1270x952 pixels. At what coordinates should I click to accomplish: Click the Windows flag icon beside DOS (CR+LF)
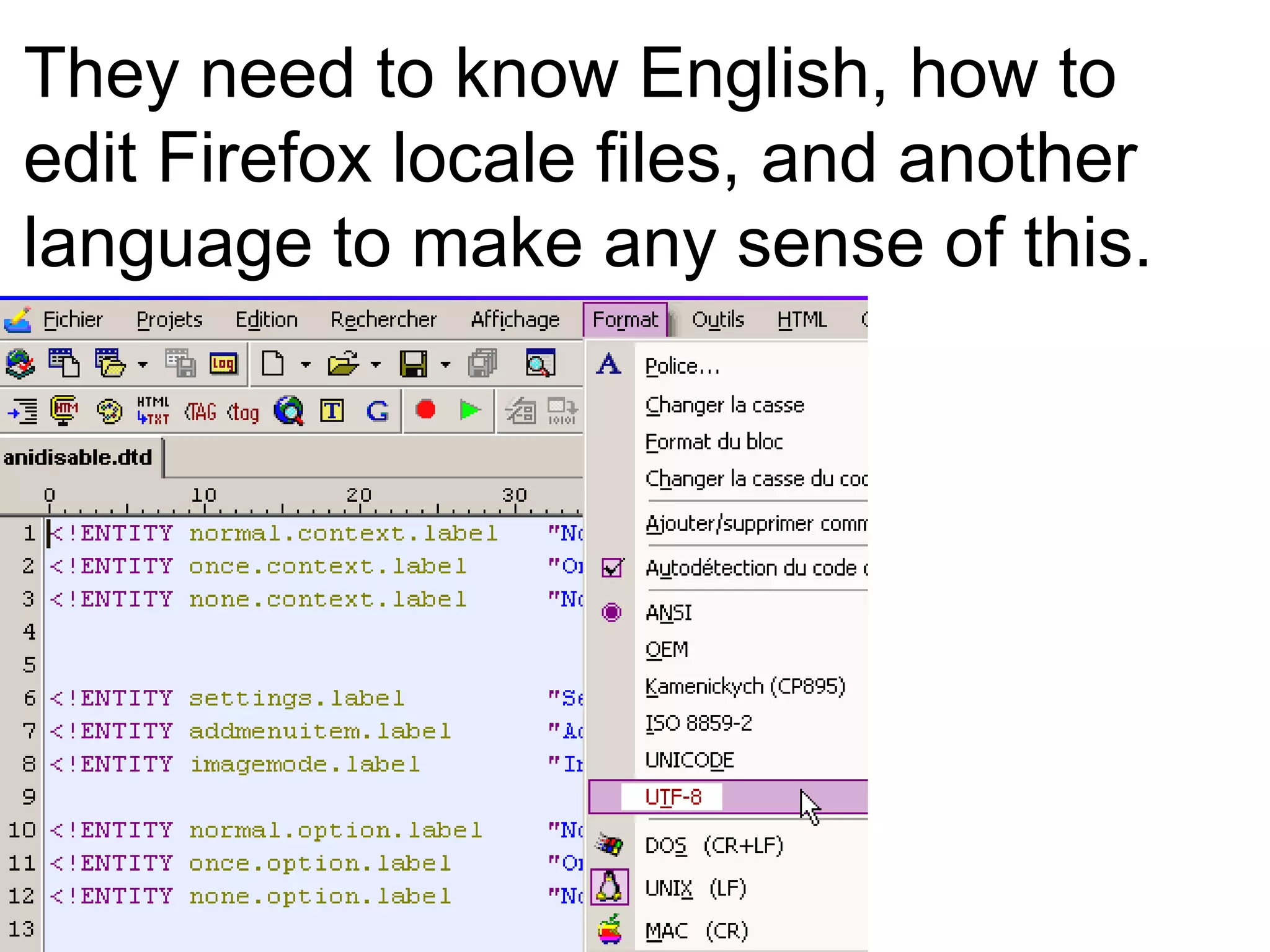[x=610, y=845]
